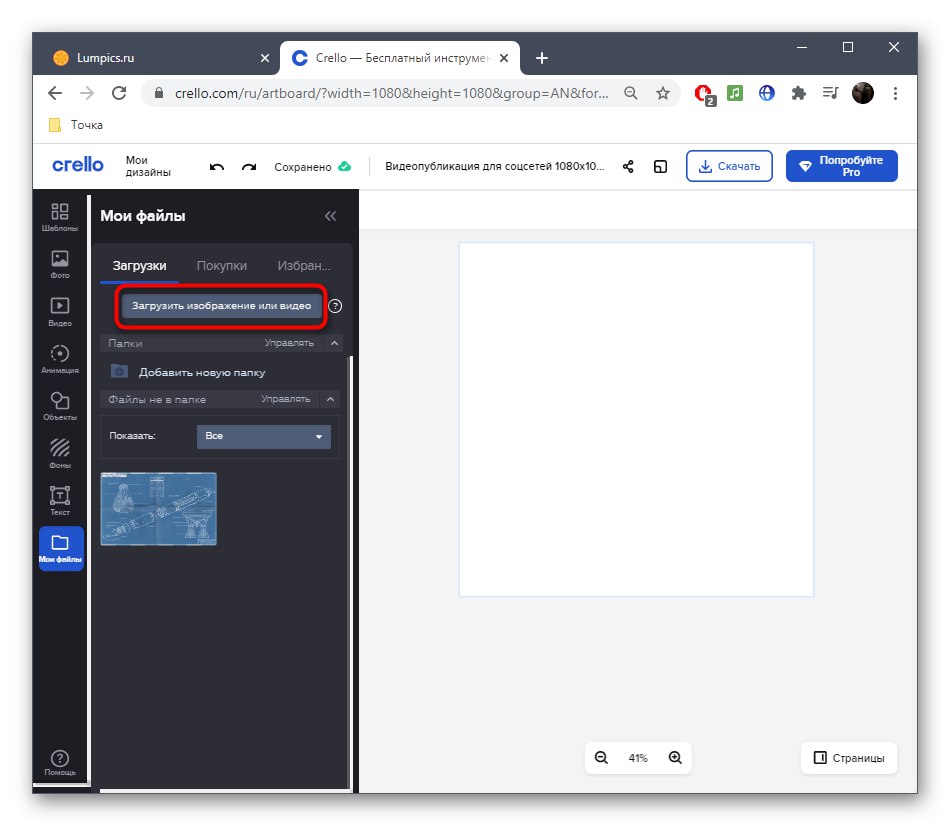Collapse the Файлы не в папке section chevron
The height and width of the screenshot is (826, 950).
(x=331, y=399)
